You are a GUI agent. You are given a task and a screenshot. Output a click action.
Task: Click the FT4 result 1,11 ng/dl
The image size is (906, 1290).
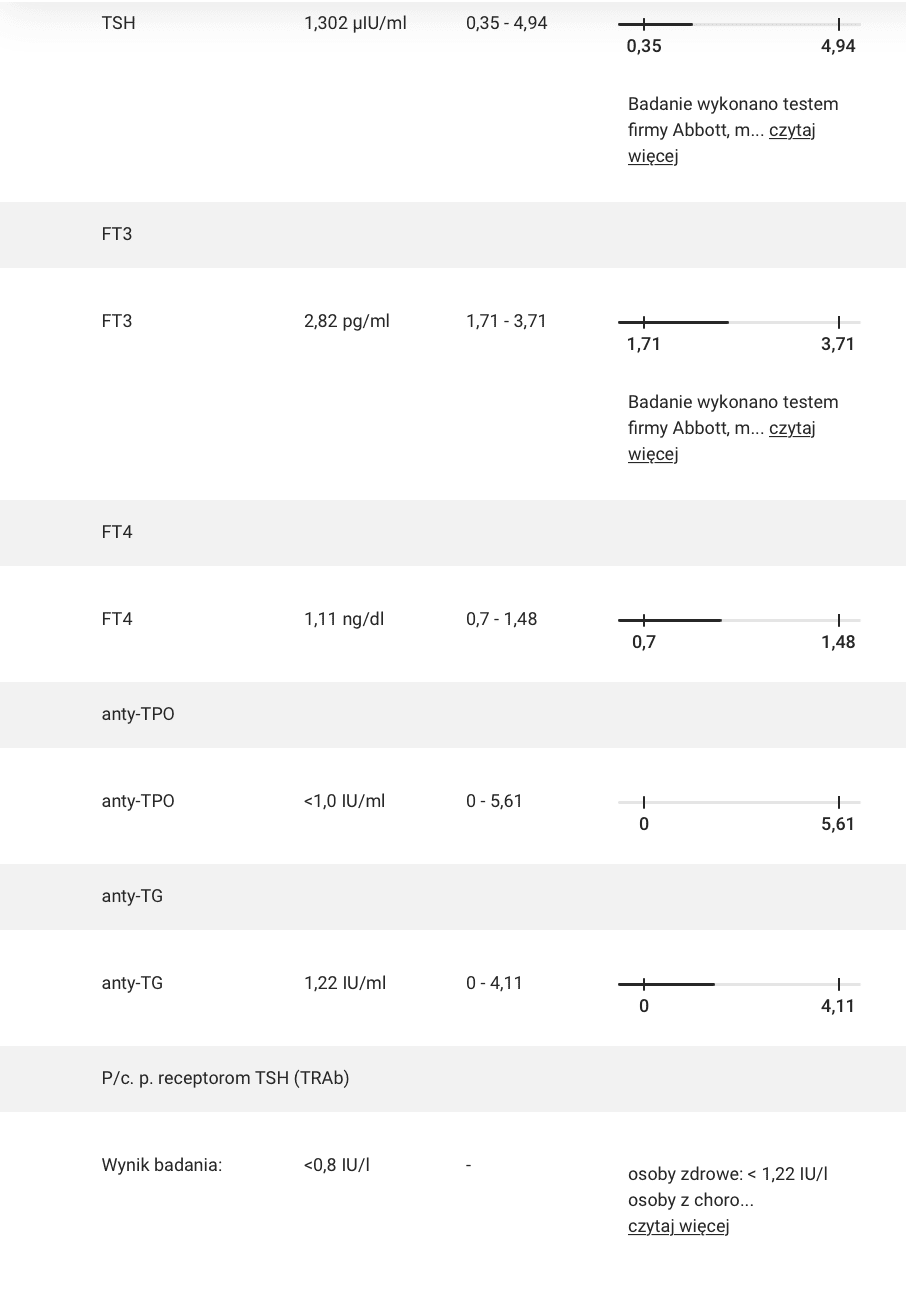(x=344, y=619)
